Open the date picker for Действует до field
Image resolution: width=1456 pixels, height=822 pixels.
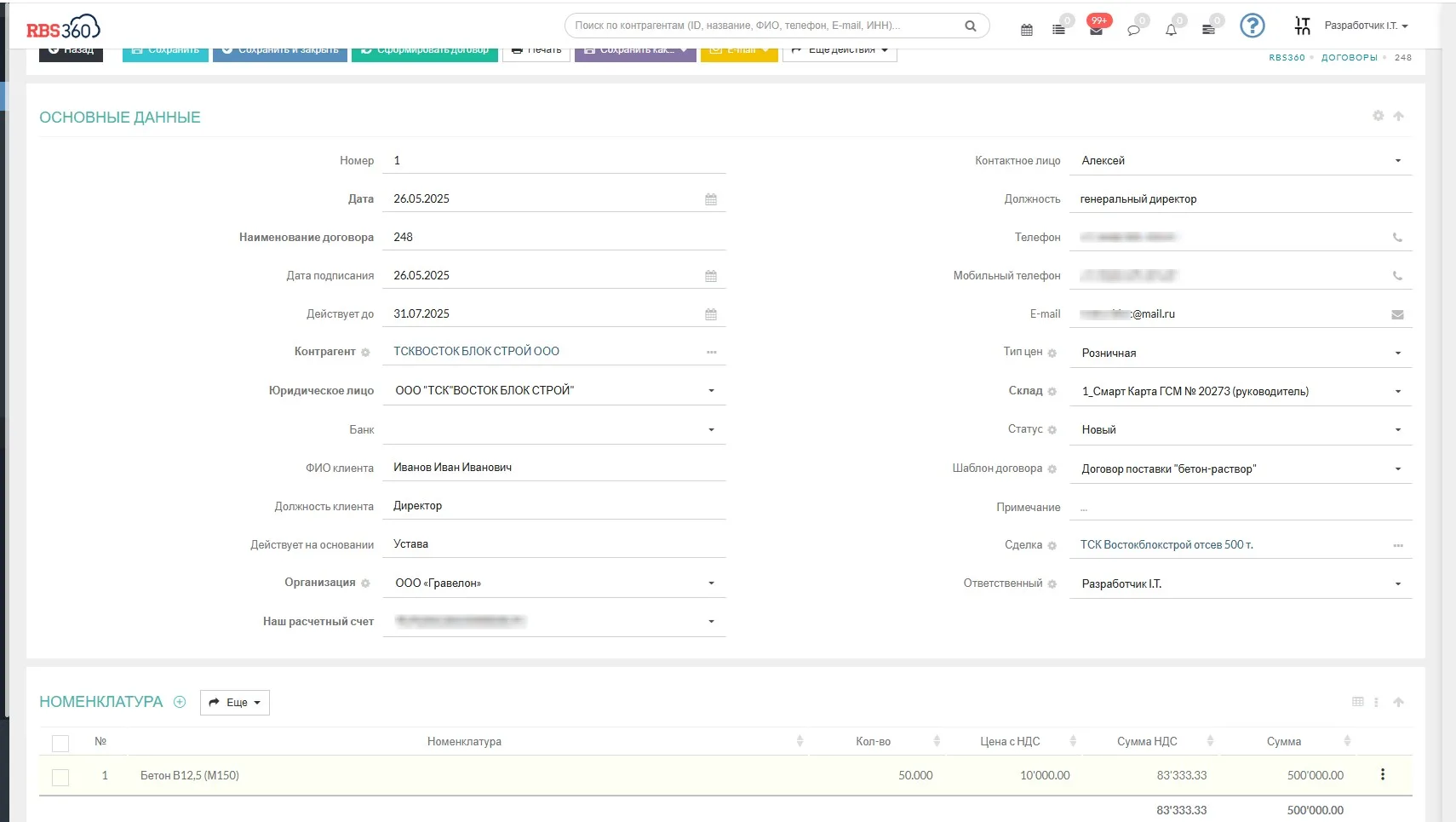711,314
